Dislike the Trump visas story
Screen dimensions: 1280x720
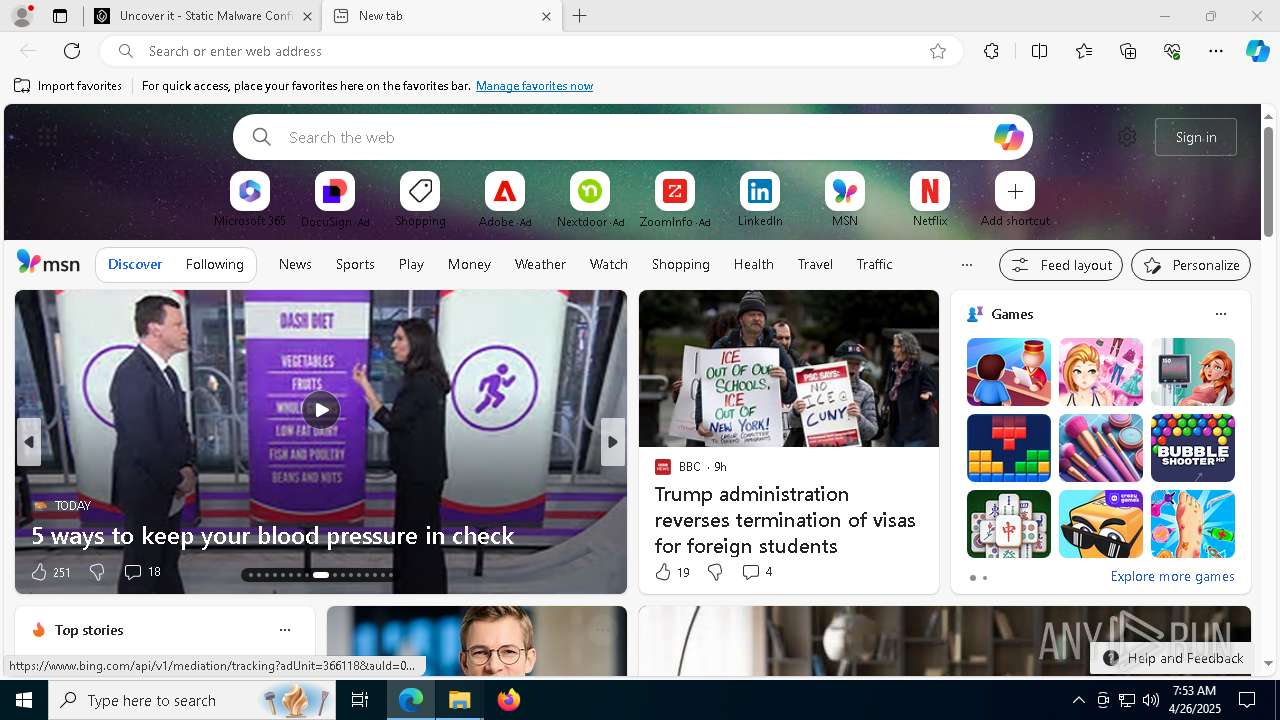[x=715, y=572]
